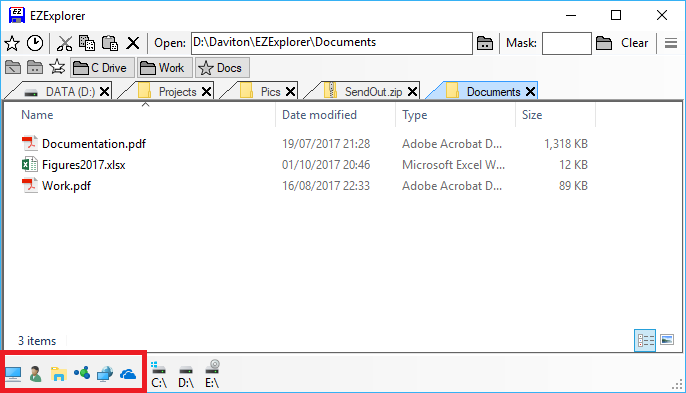Open the Work bookmark
Viewport: 686px width, 393px height.
[x=165, y=67]
